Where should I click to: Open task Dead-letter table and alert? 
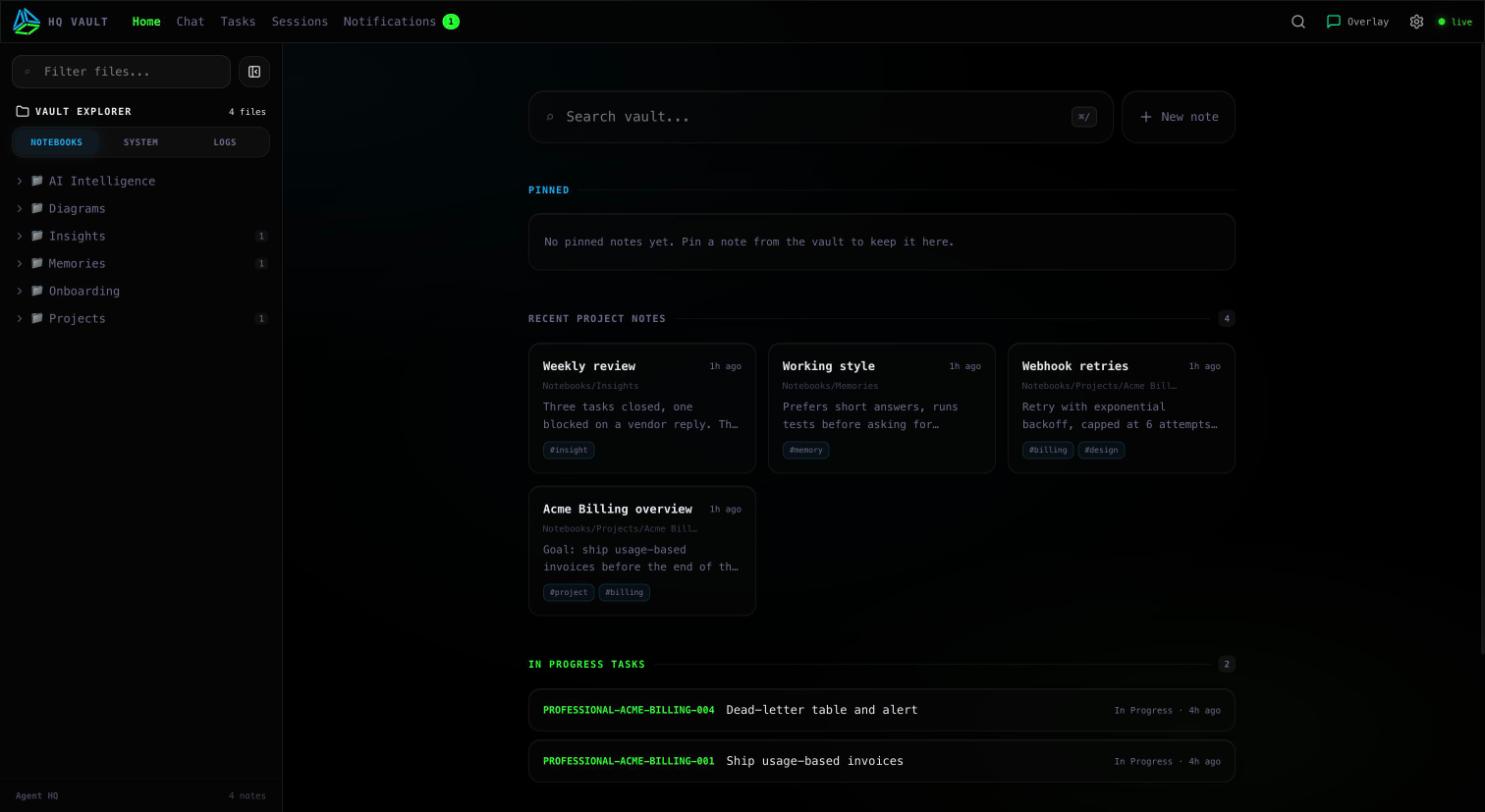click(x=882, y=710)
